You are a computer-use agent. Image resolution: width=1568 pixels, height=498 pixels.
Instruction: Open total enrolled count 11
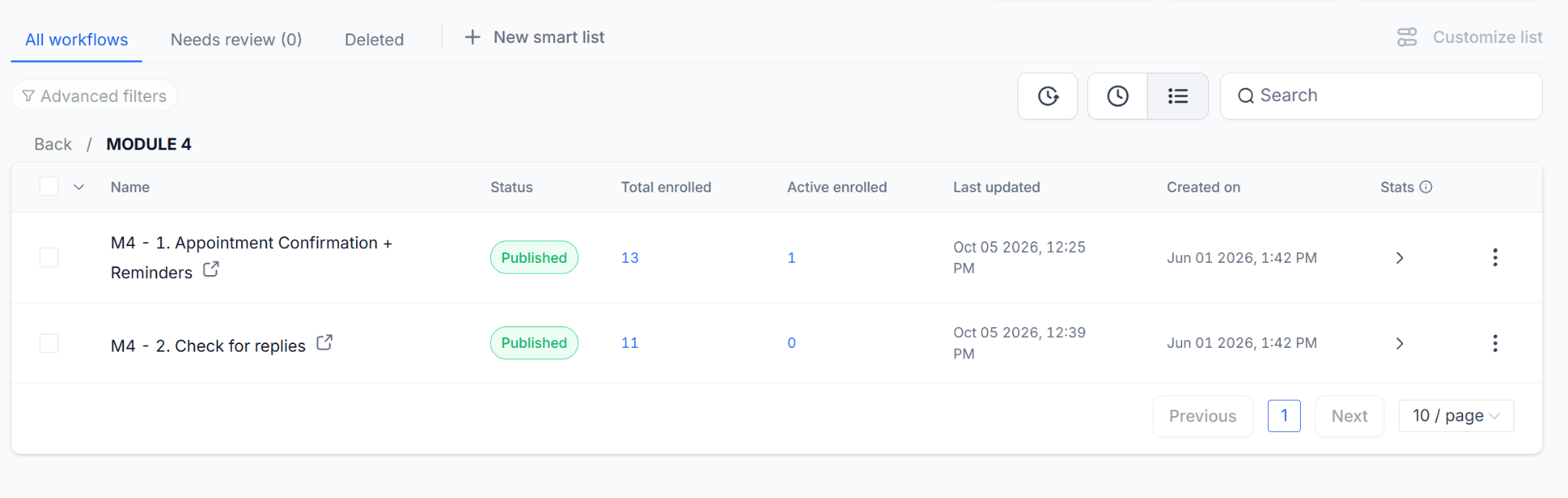(630, 343)
